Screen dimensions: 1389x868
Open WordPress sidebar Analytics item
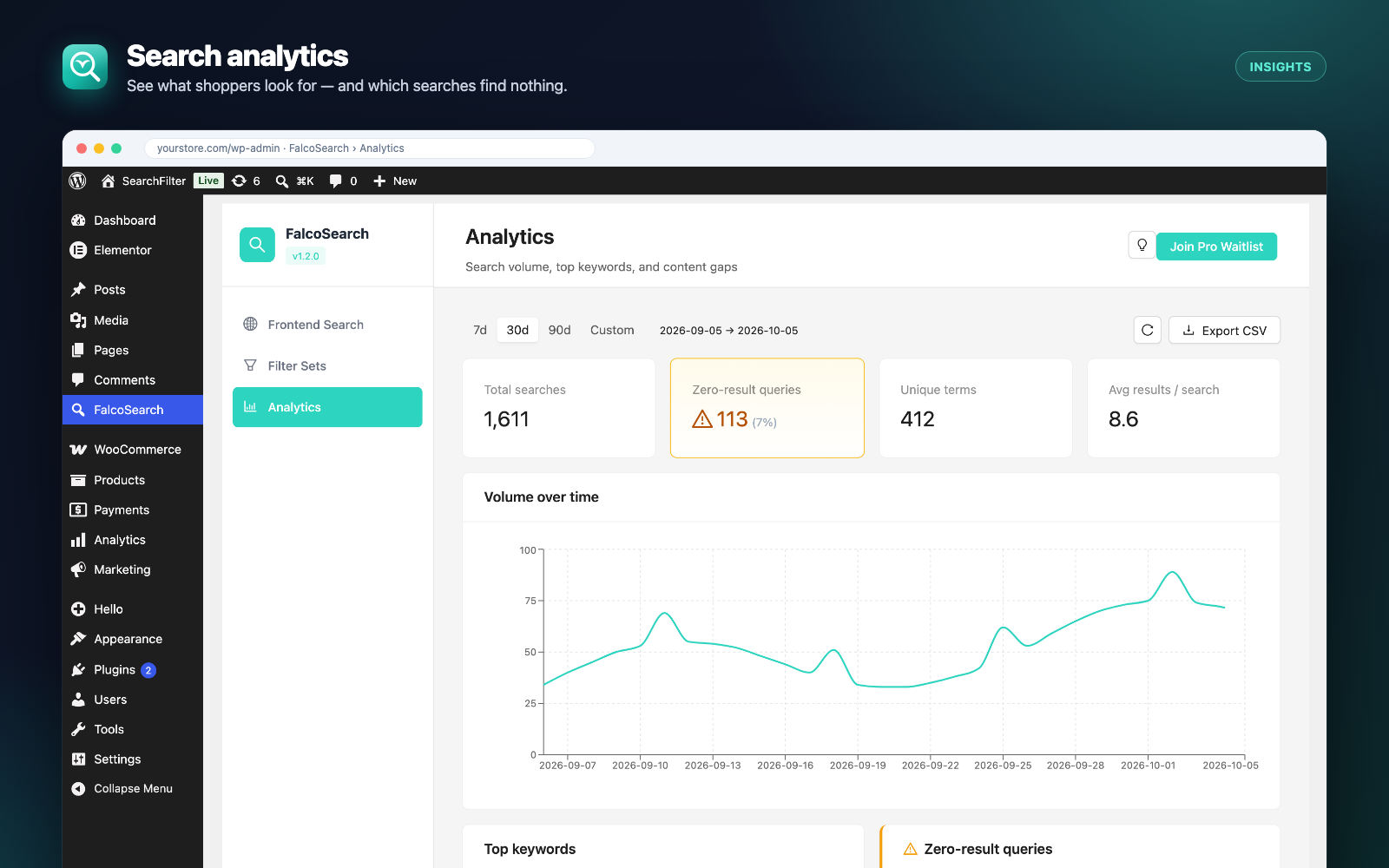tap(133, 540)
